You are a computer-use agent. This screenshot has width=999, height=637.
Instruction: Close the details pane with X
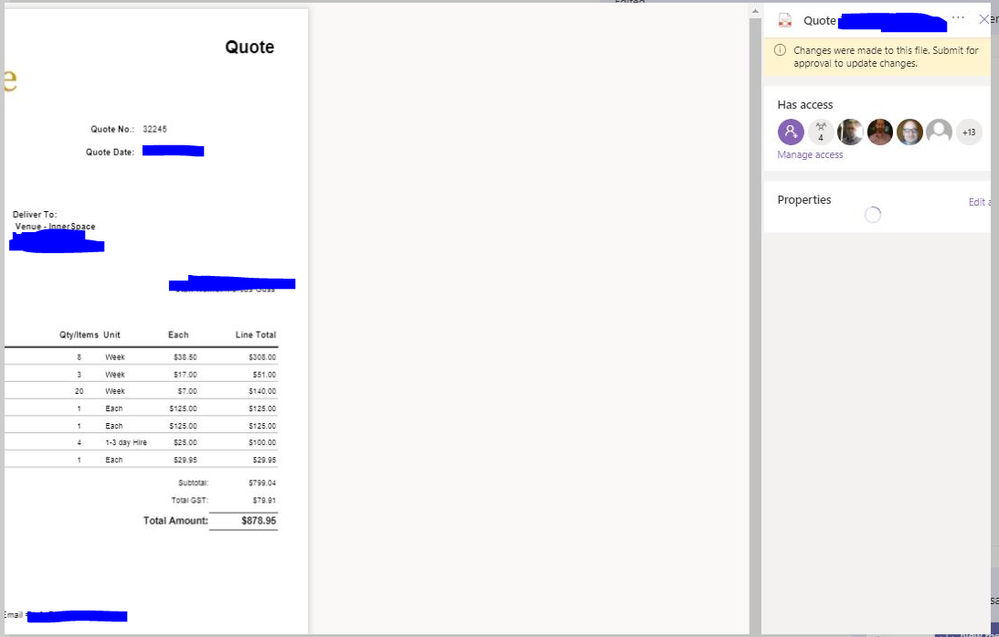point(984,19)
